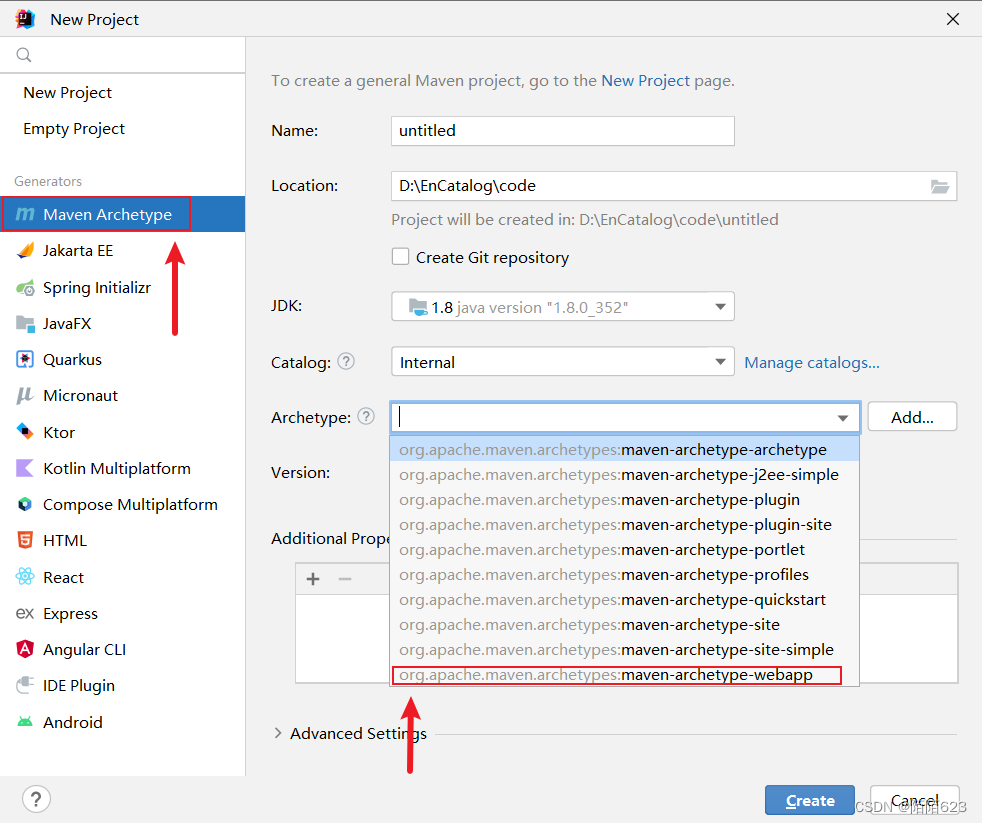Select maven-archetype-portlet option
The height and width of the screenshot is (823, 982).
pyautogui.click(x=624, y=550)
